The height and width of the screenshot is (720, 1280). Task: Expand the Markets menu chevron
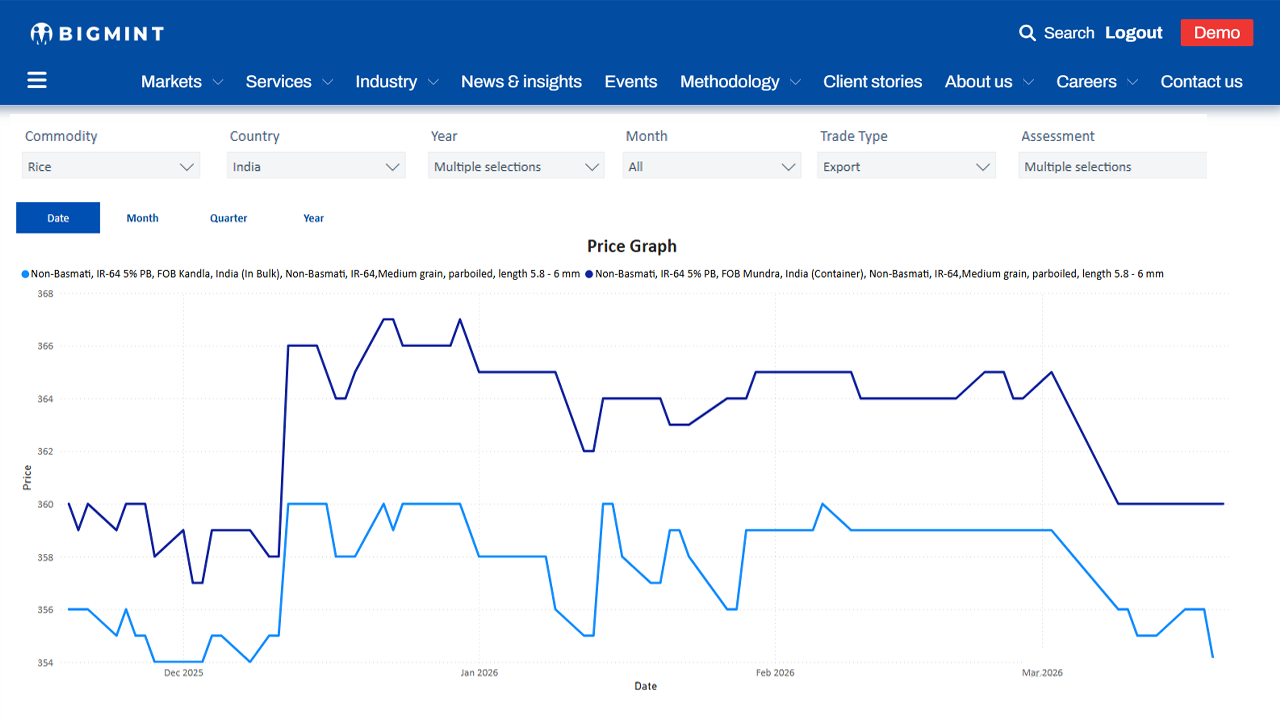click(x=218, y=83)
